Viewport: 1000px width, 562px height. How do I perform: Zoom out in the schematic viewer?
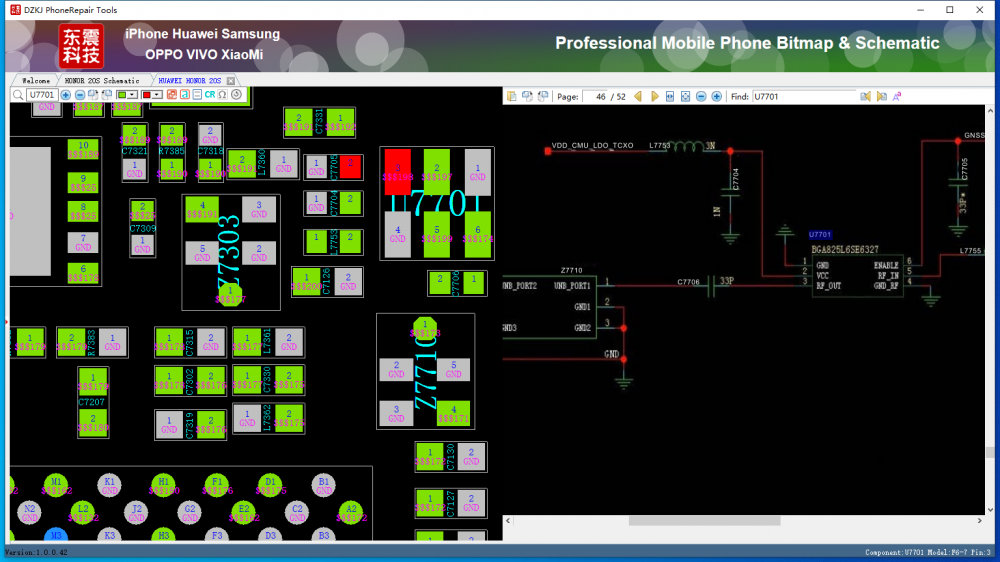(x=701, y=97)
